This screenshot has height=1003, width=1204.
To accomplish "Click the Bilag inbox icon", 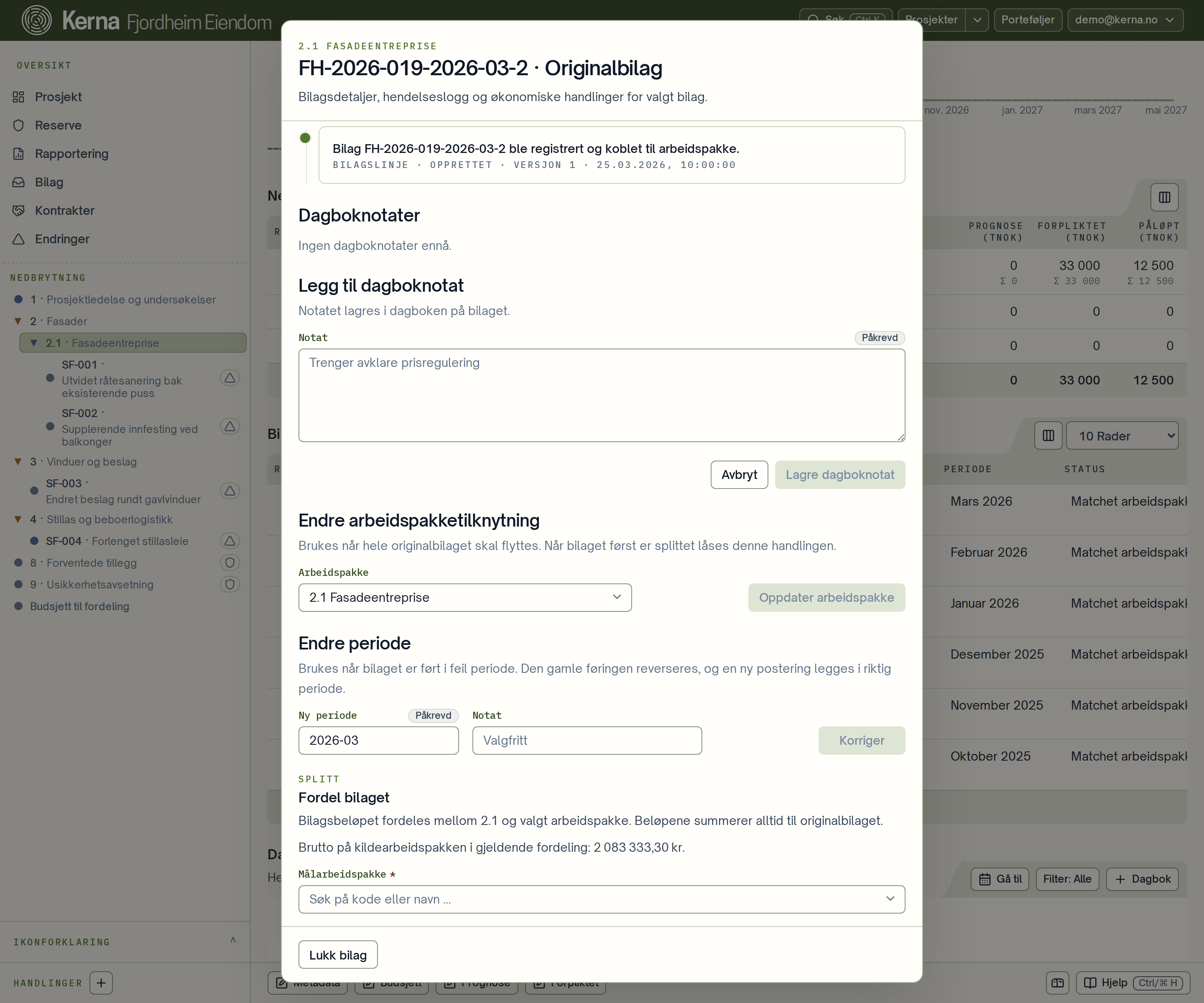I will coord(18,182).
